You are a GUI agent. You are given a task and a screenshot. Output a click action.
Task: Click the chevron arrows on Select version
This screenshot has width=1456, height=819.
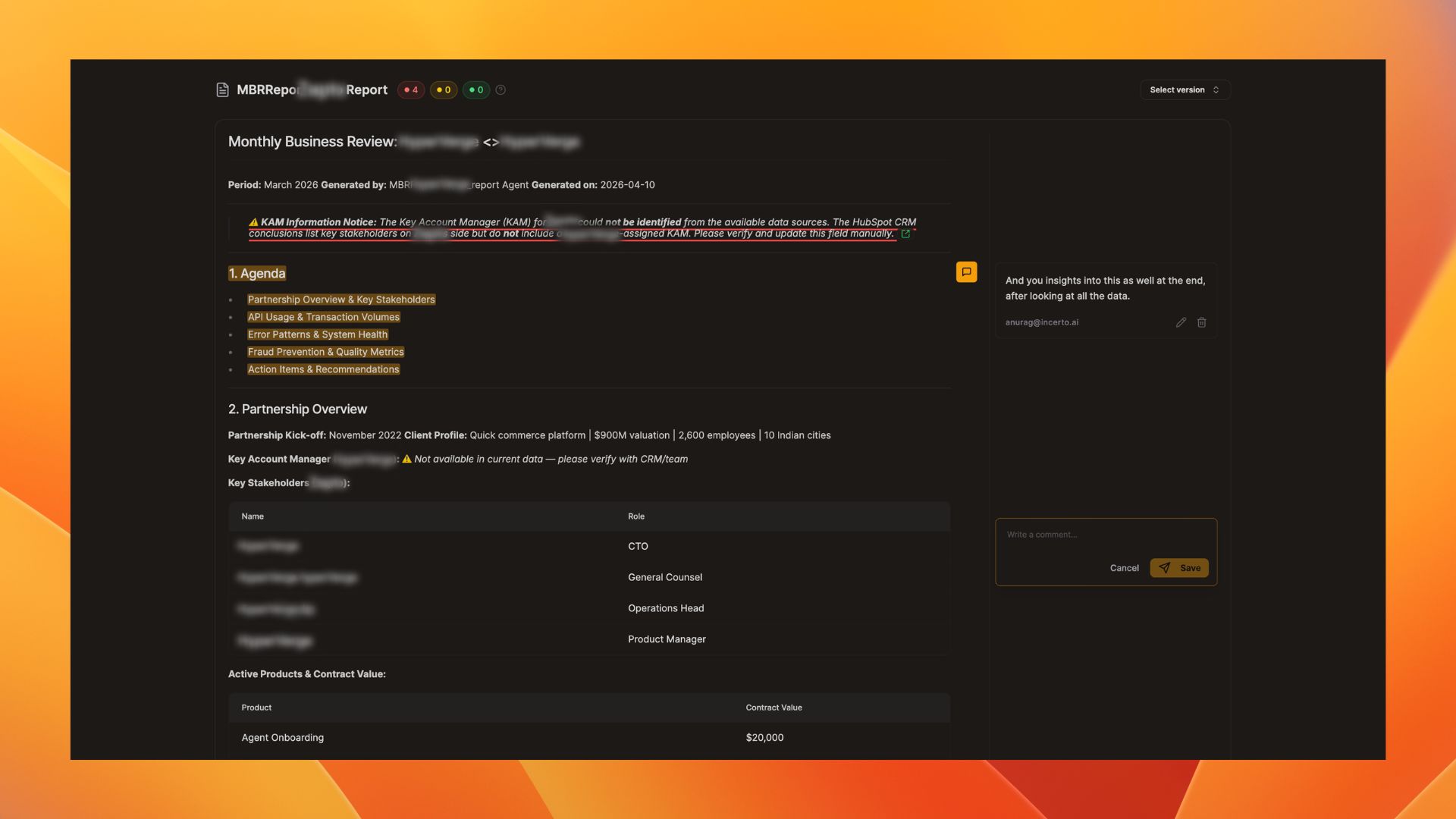coord(1216,90)
